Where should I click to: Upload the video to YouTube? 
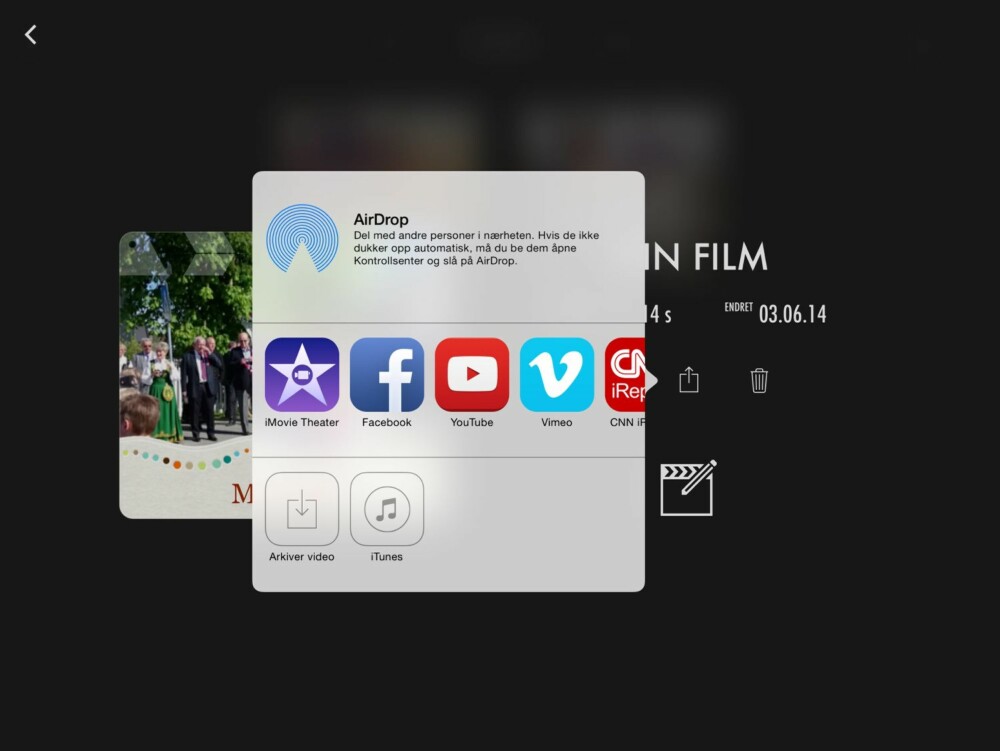pos(472,375)
